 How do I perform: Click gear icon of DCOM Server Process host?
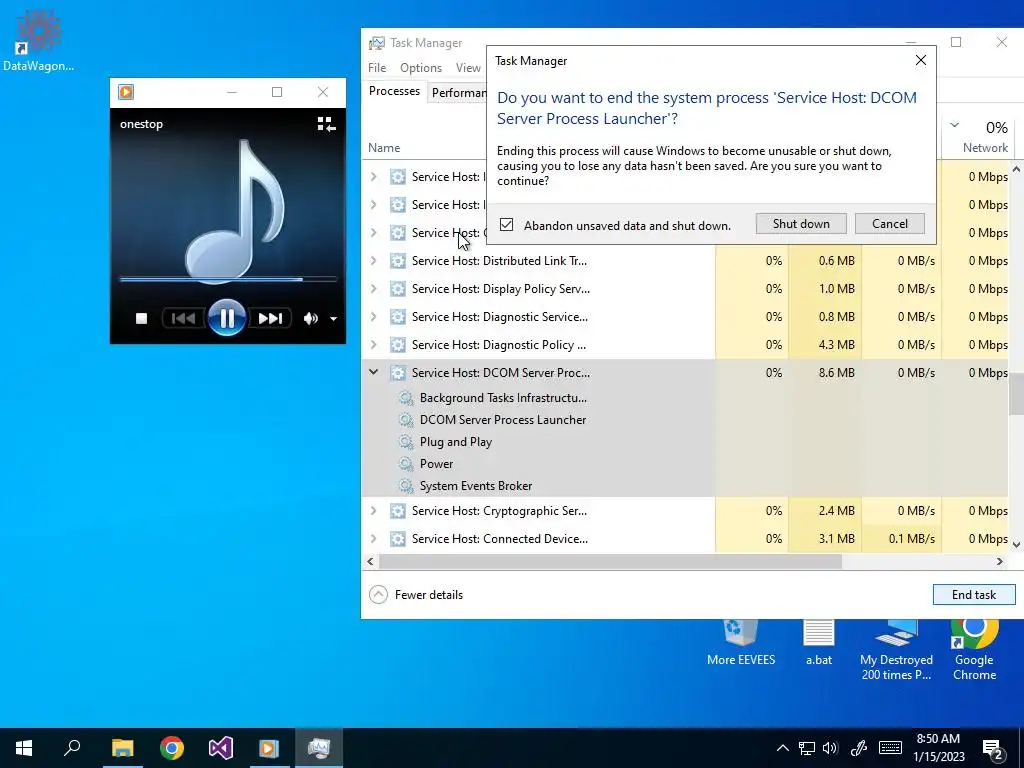click(398, 373)
